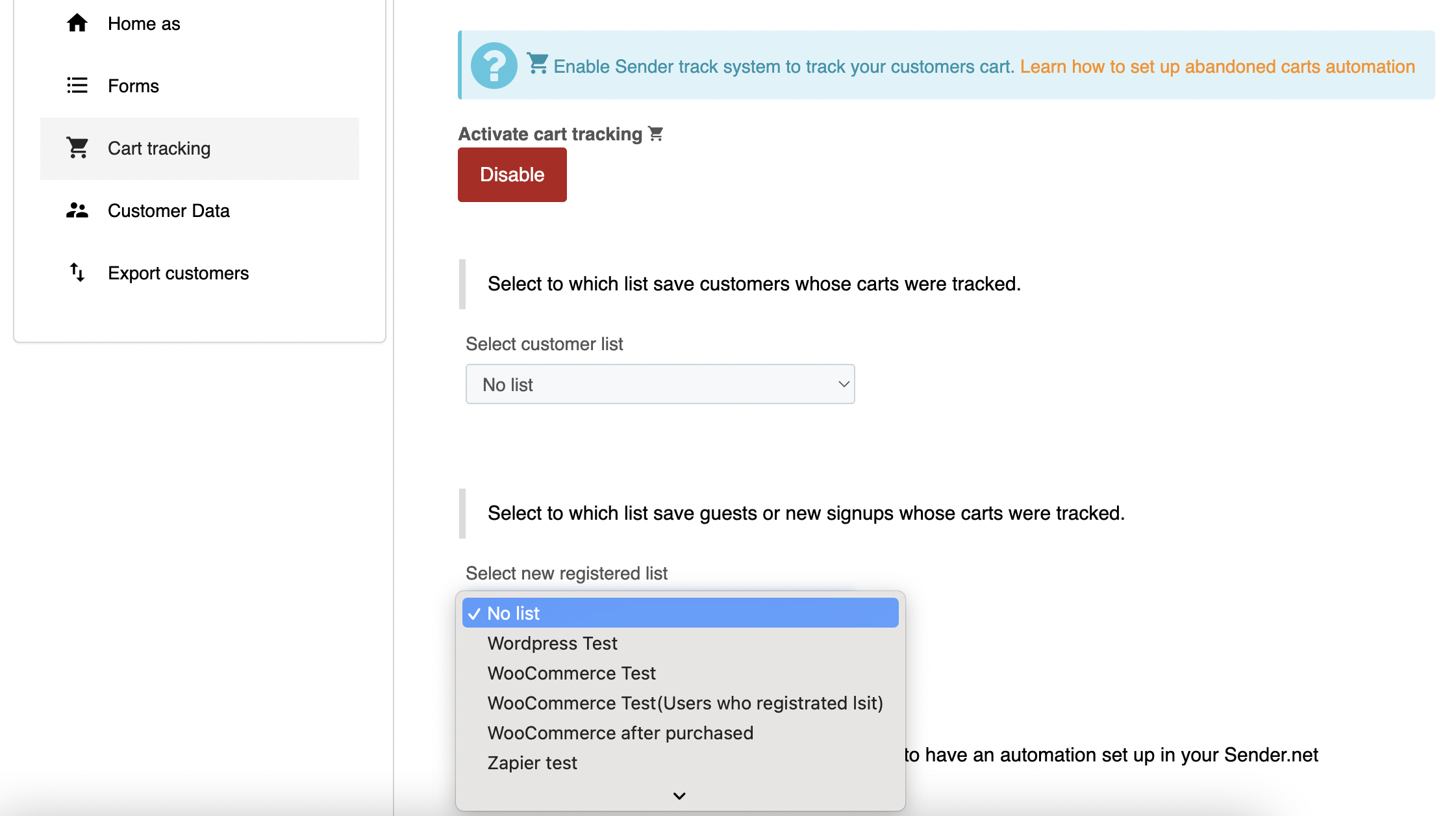Open the Select customer list dropdown
Image resolution: width=1456 pixels, height=816 pixels.
pos(660,385)
